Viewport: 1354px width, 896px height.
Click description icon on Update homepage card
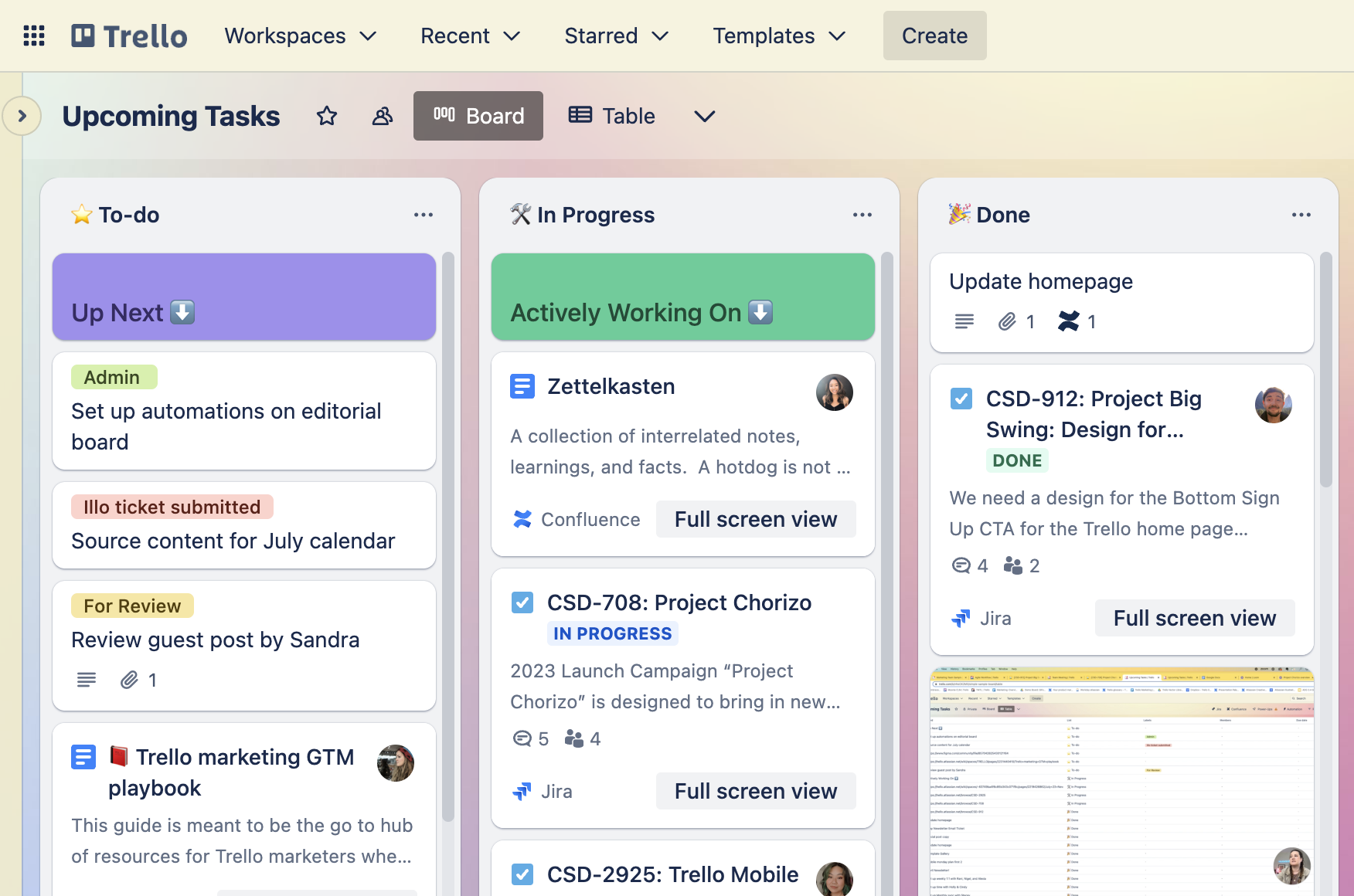[964, 321]
